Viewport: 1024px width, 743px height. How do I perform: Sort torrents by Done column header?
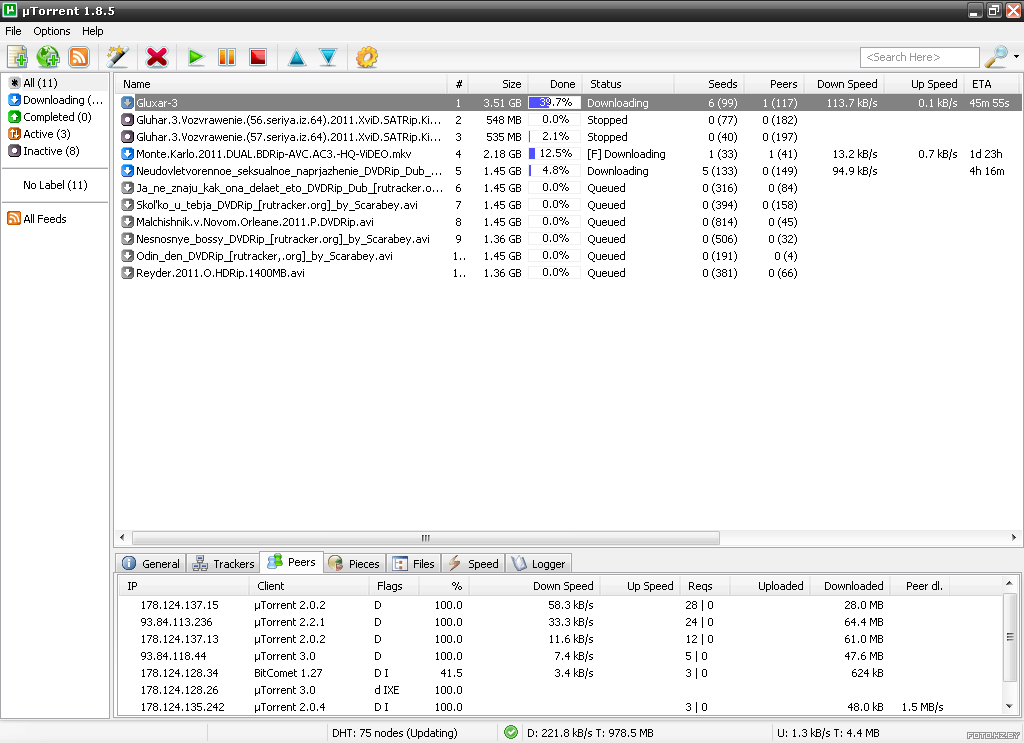tap(554, 84)
